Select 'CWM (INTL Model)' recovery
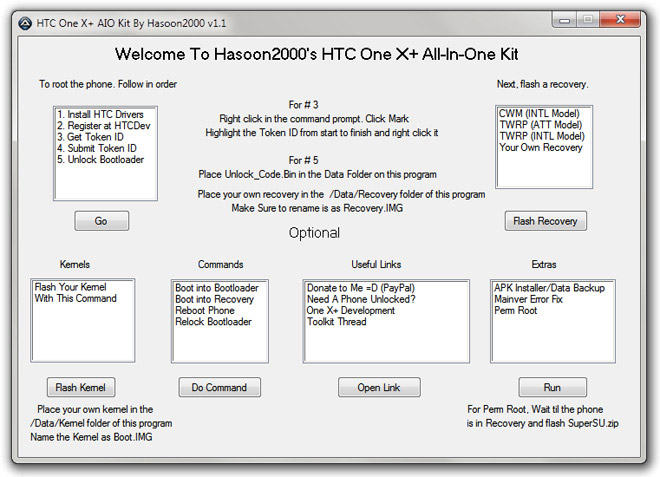The width and height of the screenshot is (660, 477). 539,114
